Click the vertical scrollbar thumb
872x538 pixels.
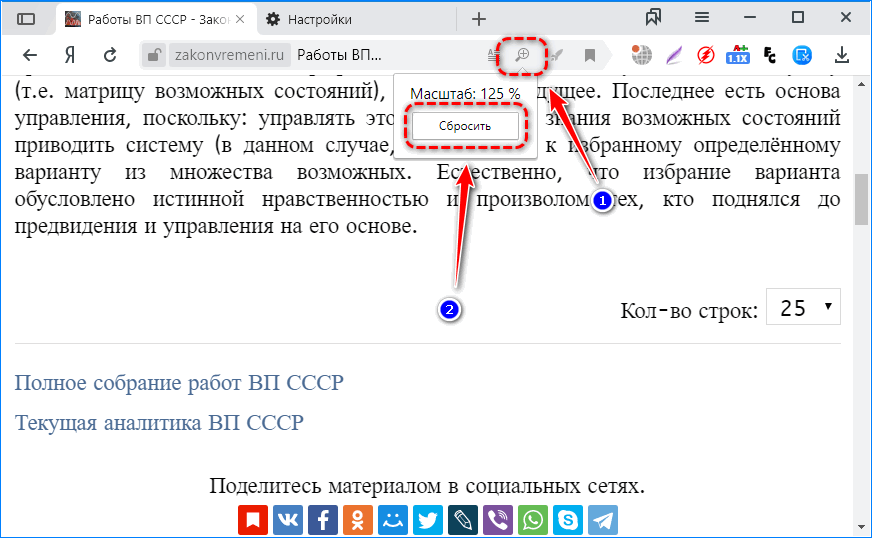[861, 199]
